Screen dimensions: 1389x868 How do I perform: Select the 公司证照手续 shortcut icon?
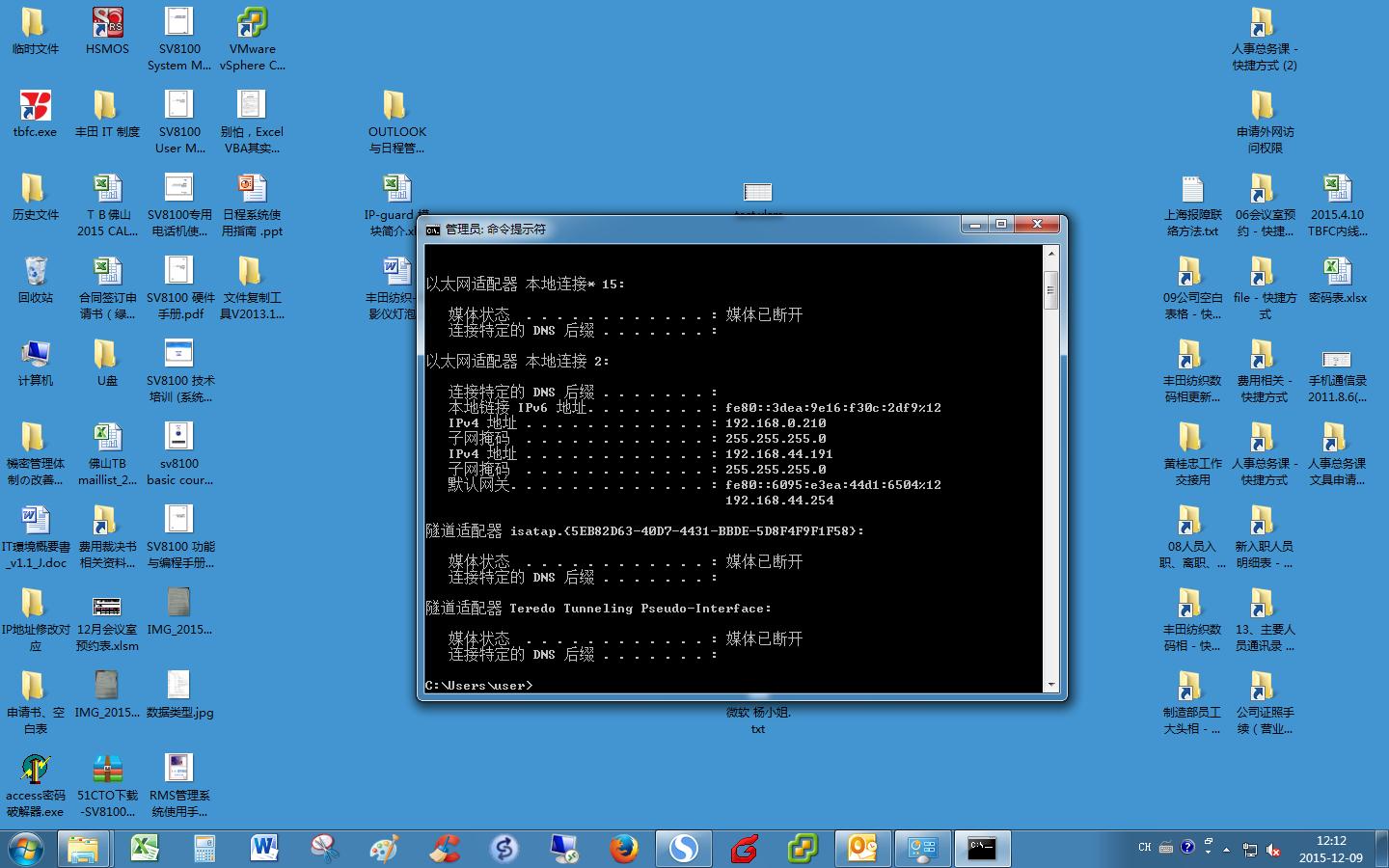(1265, 702)
